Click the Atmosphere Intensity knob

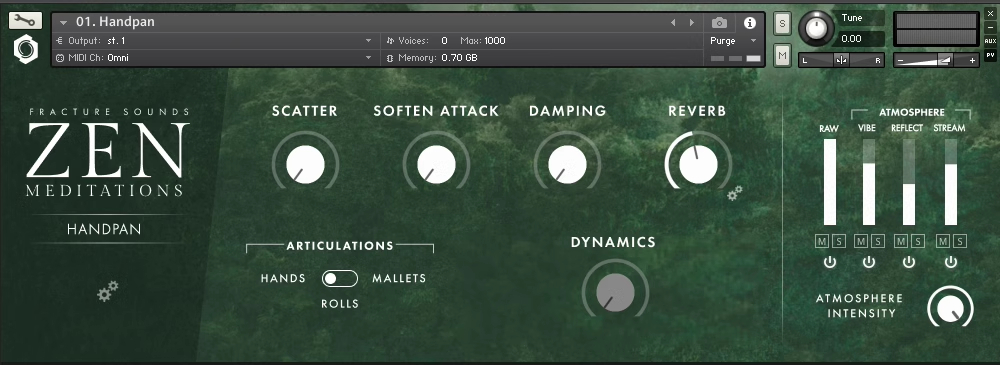(x=950, y=307)
